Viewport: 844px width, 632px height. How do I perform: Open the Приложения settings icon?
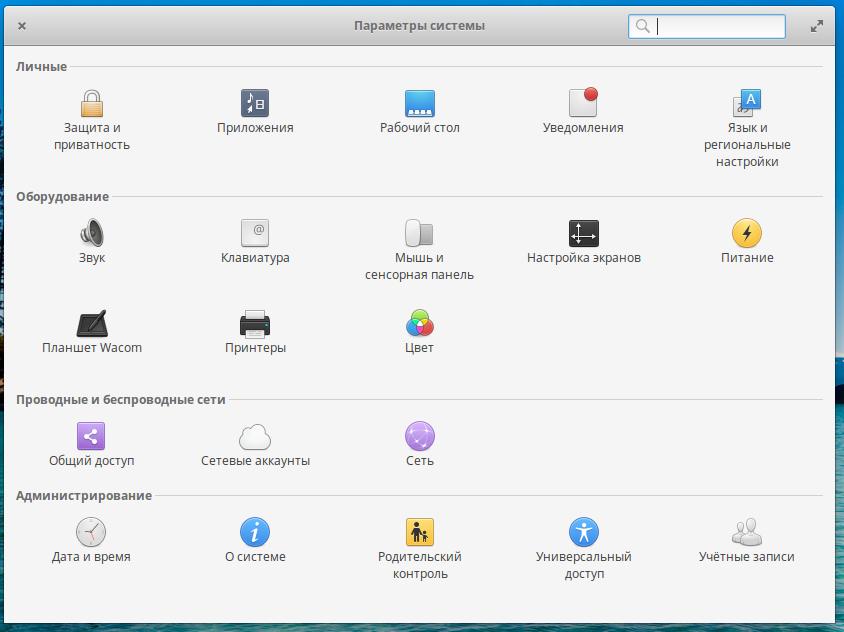click(x=255, y=104)
